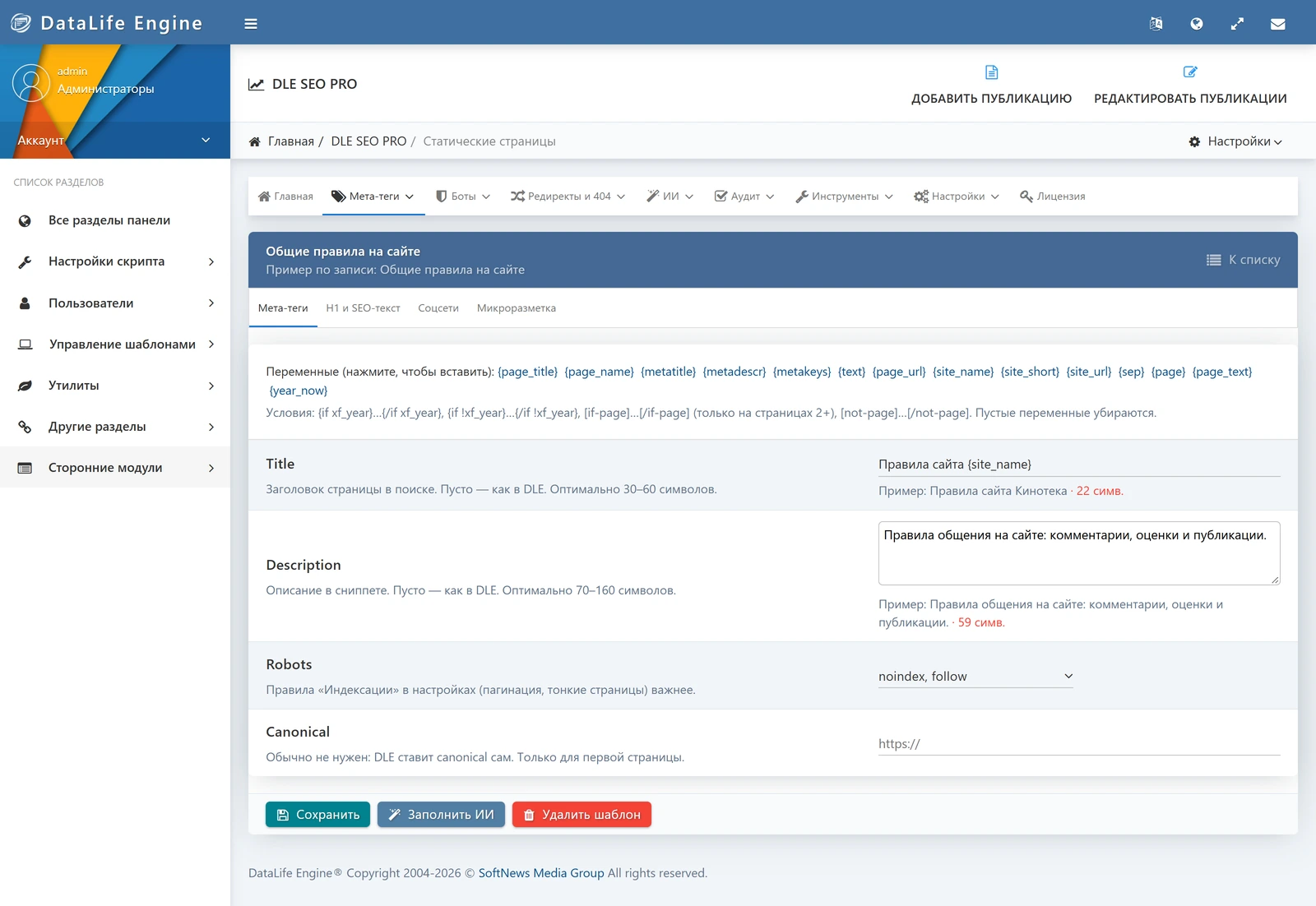Toggle the sidebar hamburger menu icon

tap(251, 24)
